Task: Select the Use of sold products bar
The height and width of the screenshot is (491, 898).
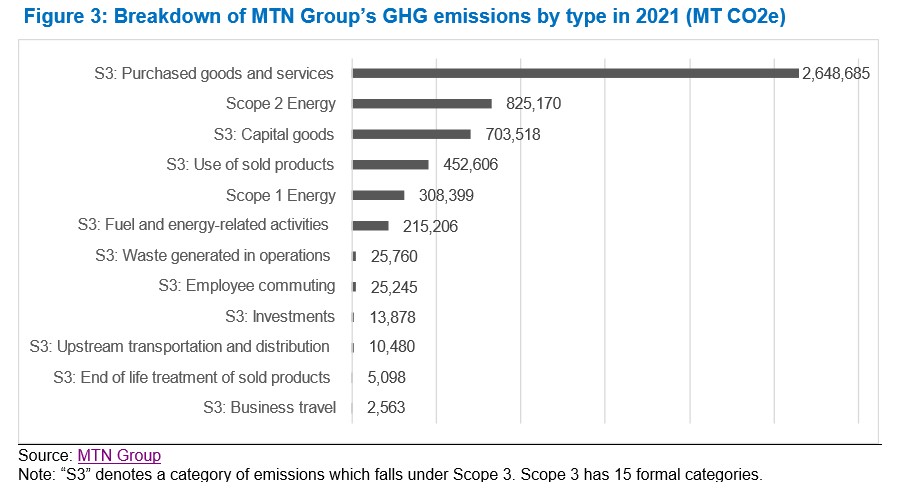Action: coord(390,165)
